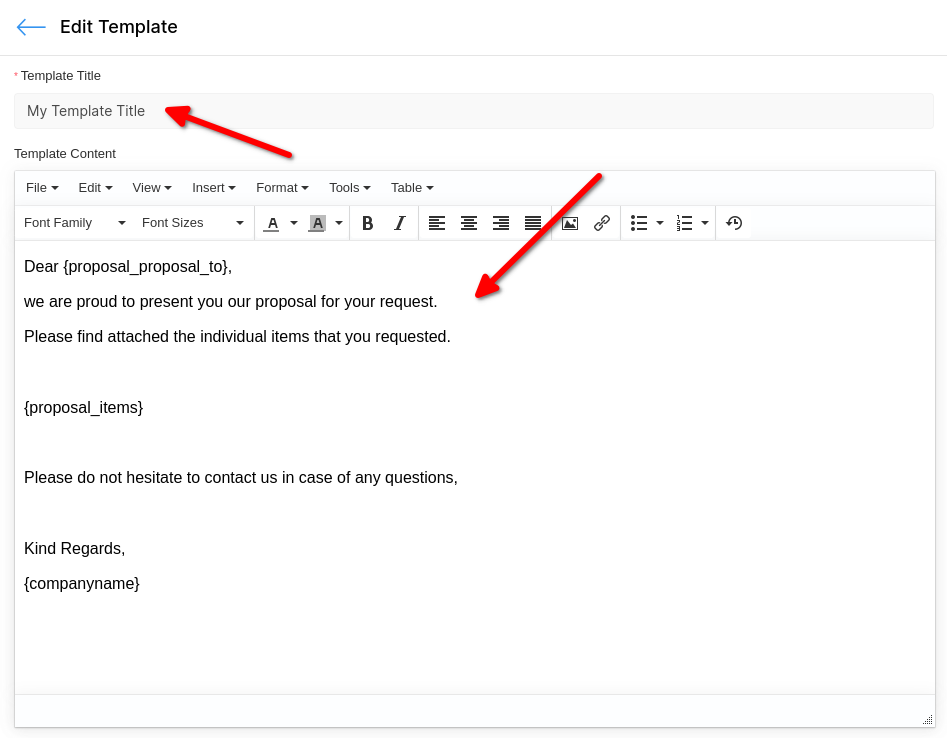Insert an image using the image icon
This screenshot has width=947, height=738.
pyautogui.click(x=570, y=223)
